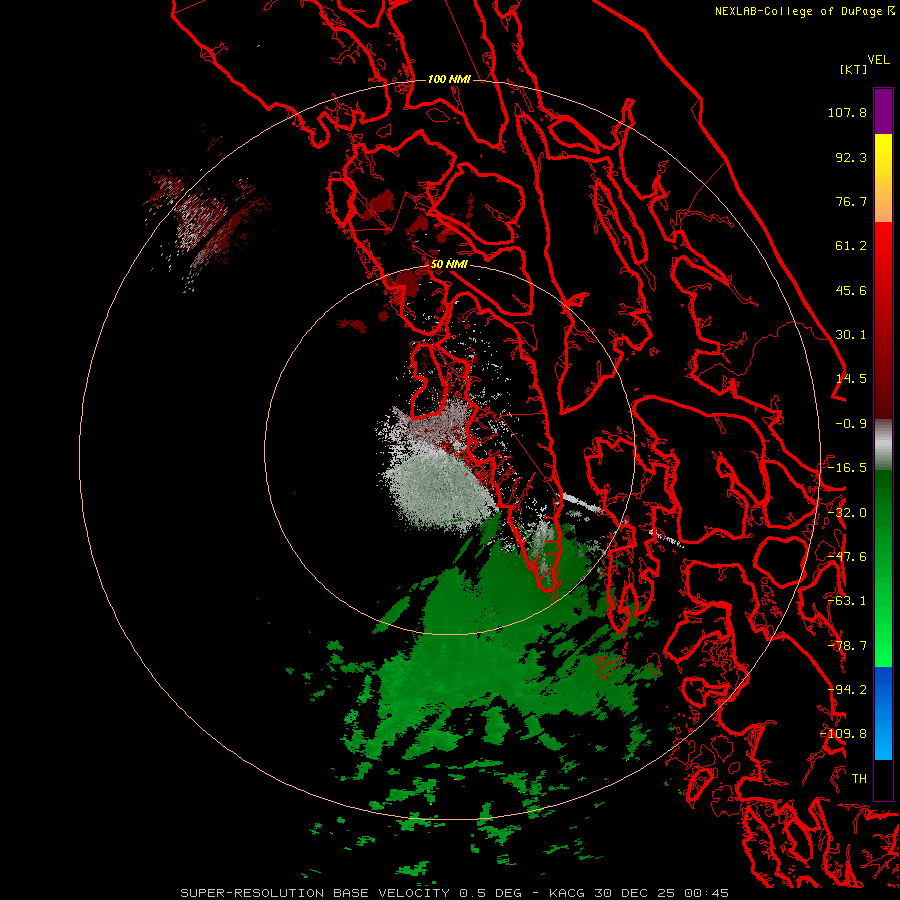The image size is (900, 900).
Task: Click the 30.1 velocity scale value
Action: pos(851,335)
